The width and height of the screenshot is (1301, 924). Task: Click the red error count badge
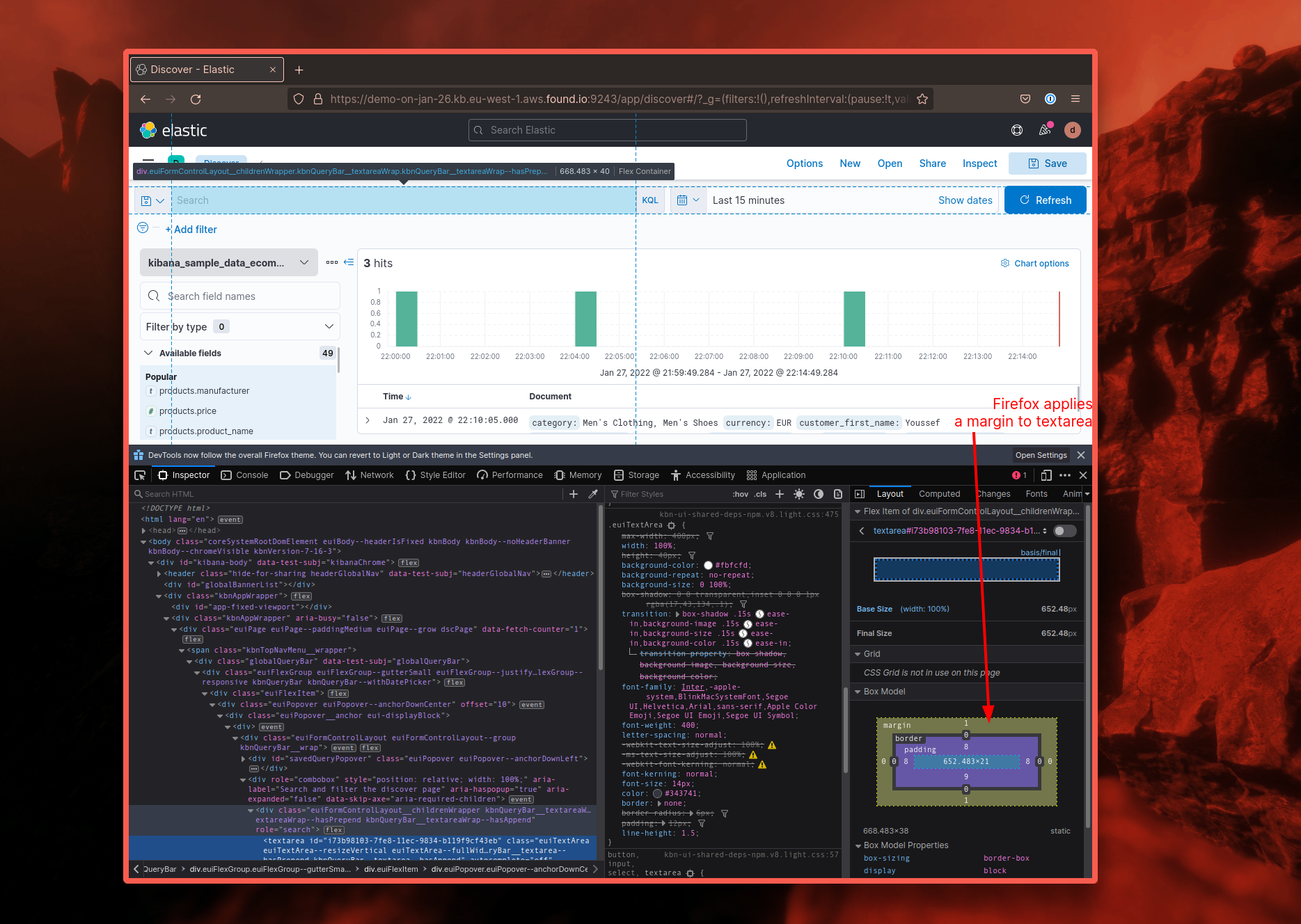1019,475
